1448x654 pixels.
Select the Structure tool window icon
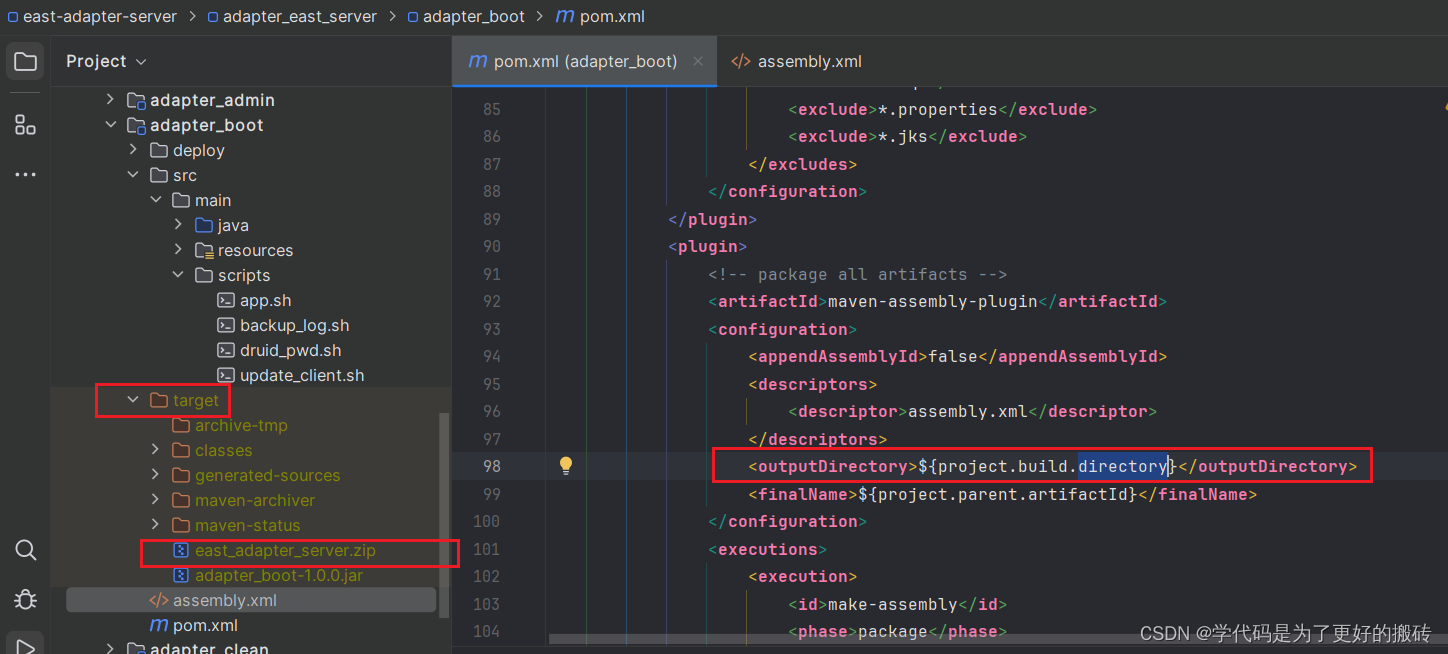[x=25, y=124]
